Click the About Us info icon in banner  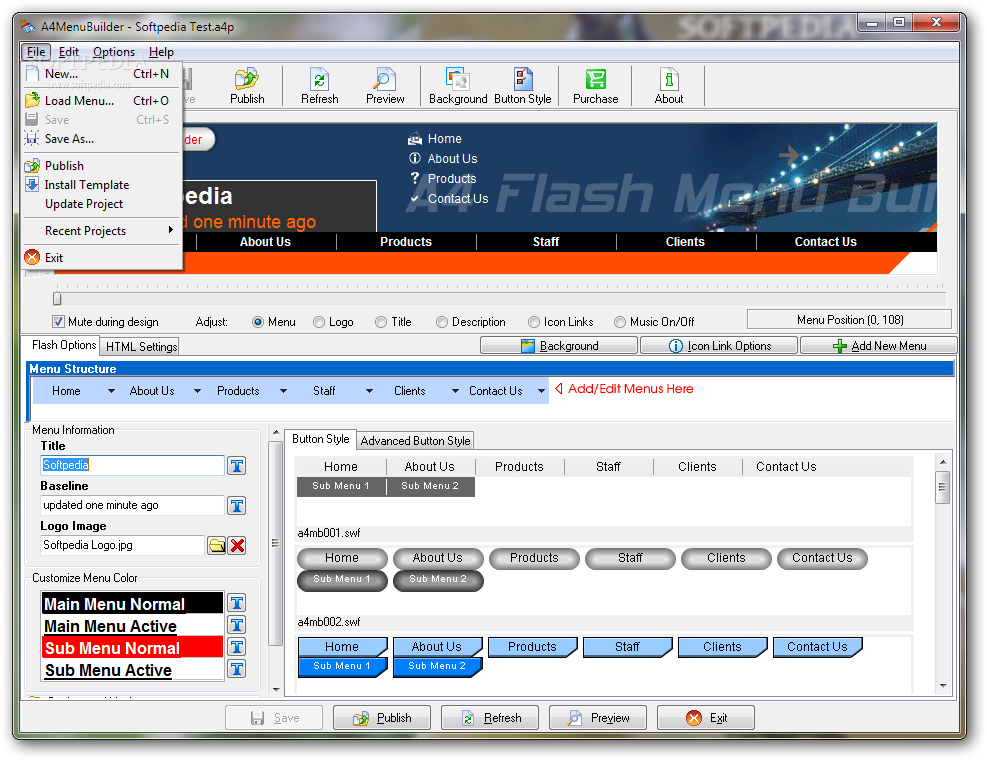click(x=415, y=158)
